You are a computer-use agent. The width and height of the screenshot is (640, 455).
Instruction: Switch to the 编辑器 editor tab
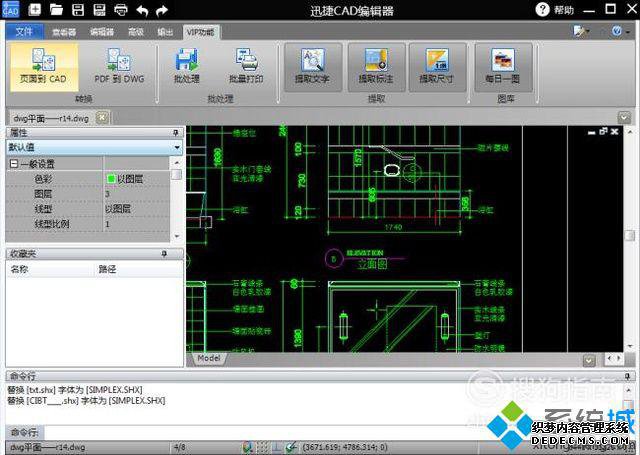pyautogui.click(x=102, y=32)
